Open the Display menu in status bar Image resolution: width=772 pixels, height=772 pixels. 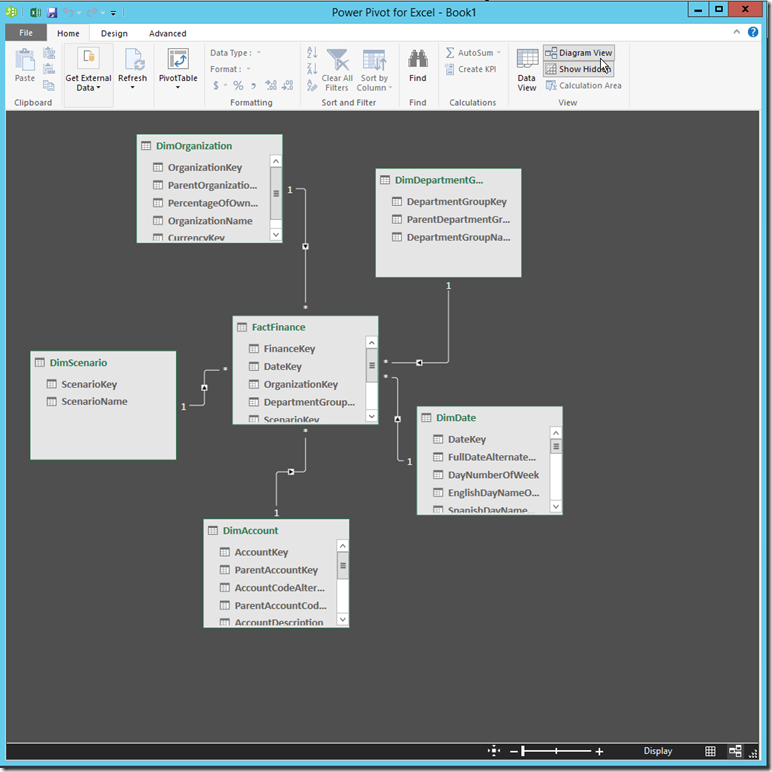click(x=657, y=751)
